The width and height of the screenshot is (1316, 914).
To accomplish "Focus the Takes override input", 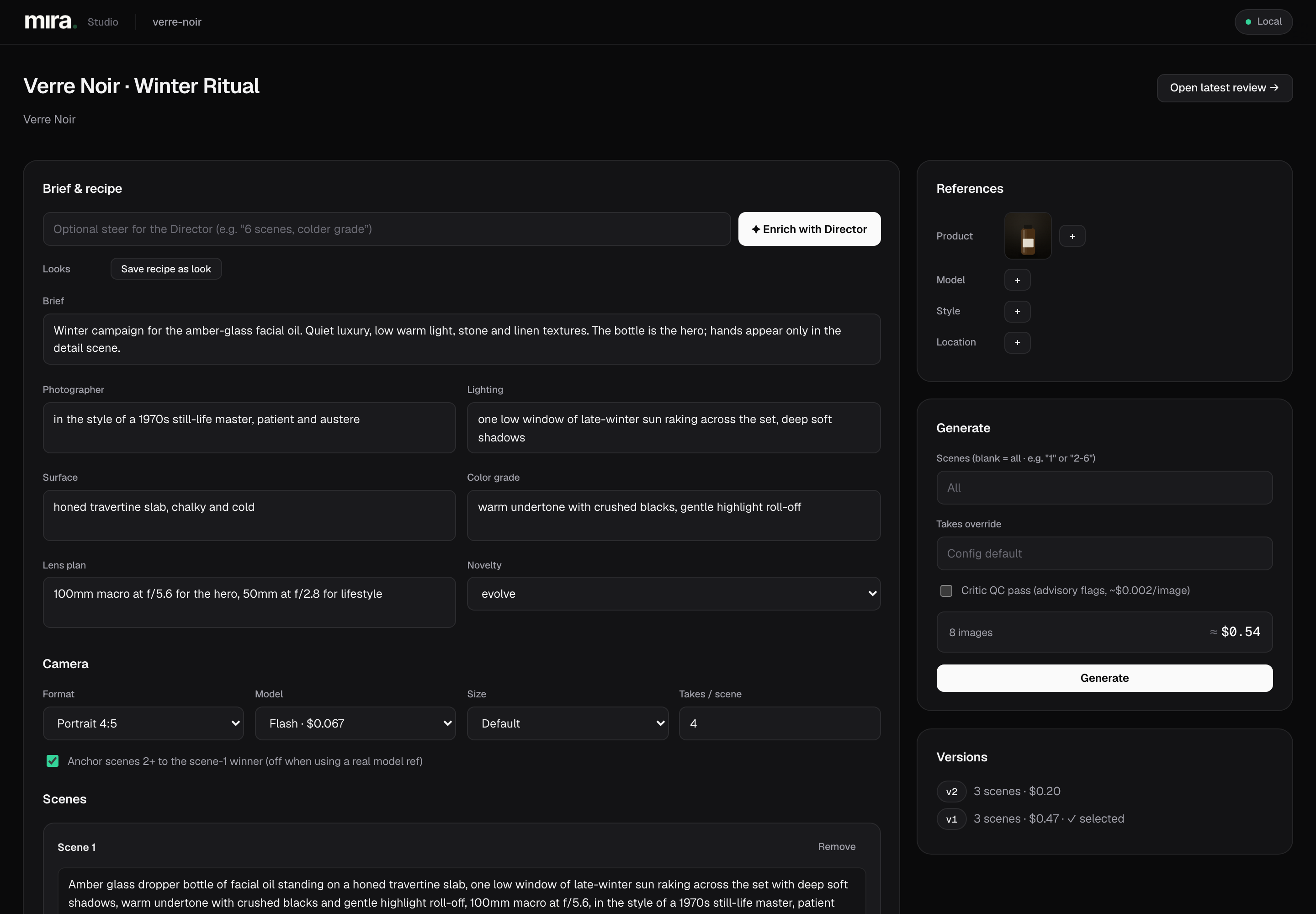I will click(1104, 553).
